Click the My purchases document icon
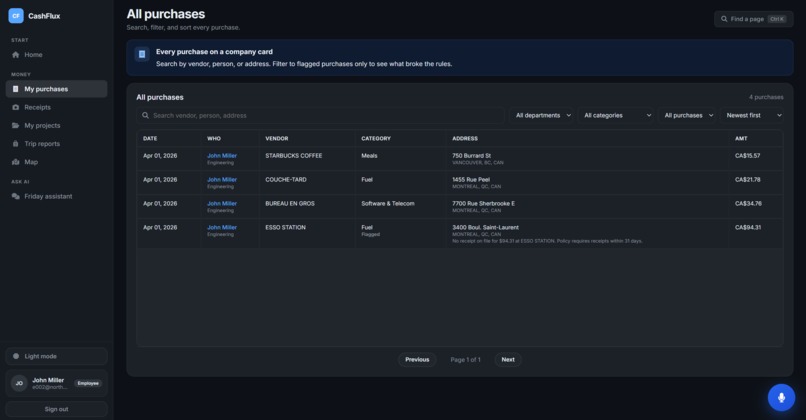This screenshot has width=806, height=420. [x=15, y=89]
